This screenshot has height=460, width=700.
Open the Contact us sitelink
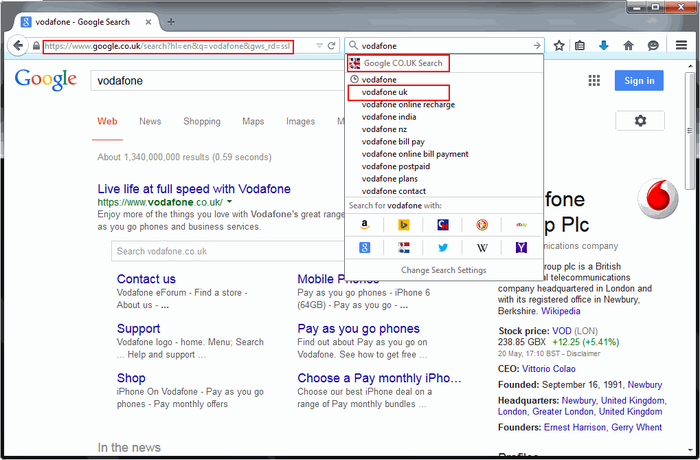tap(146, 279)
